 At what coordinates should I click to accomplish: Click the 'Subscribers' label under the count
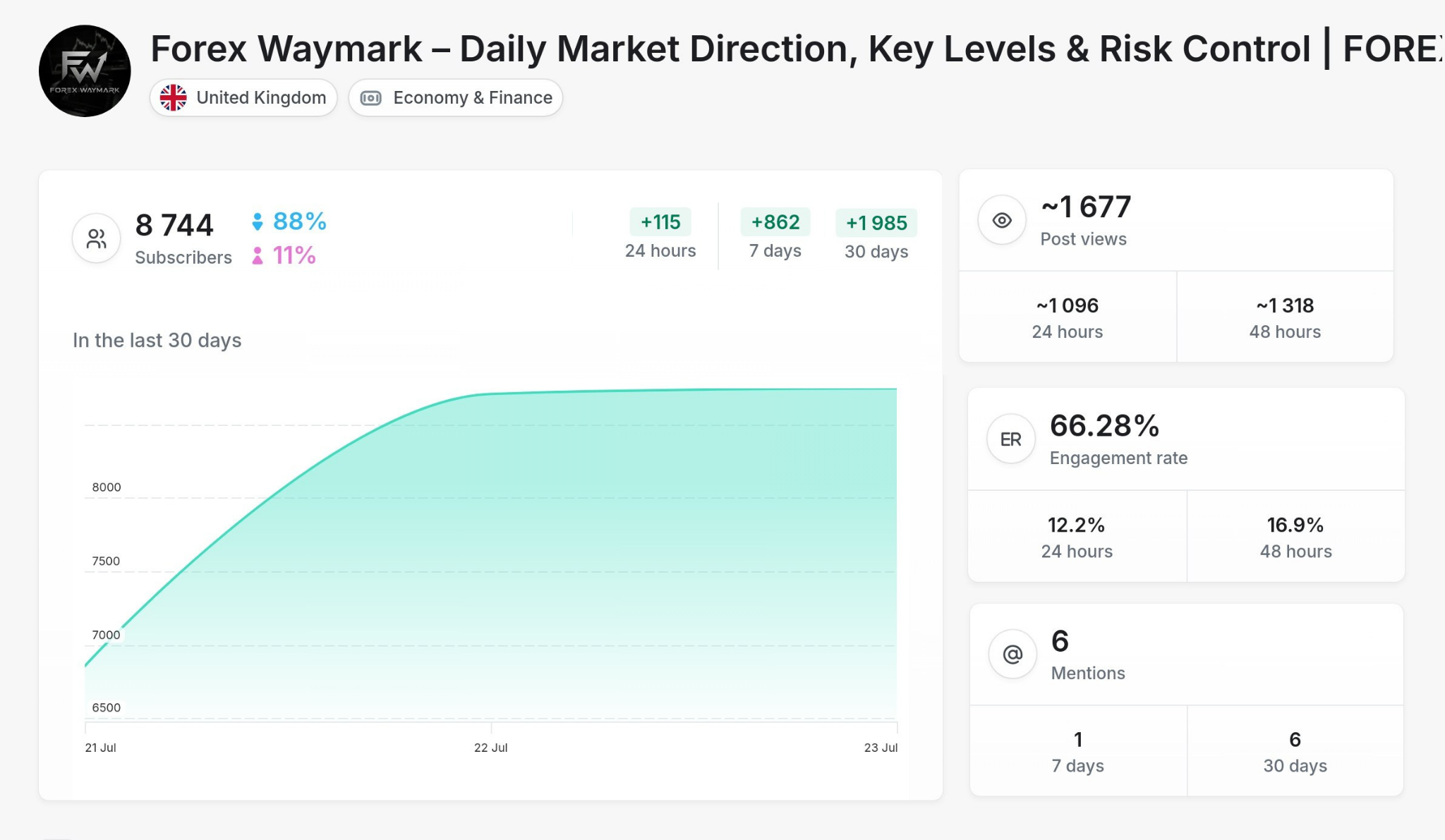tap(183, 257)
